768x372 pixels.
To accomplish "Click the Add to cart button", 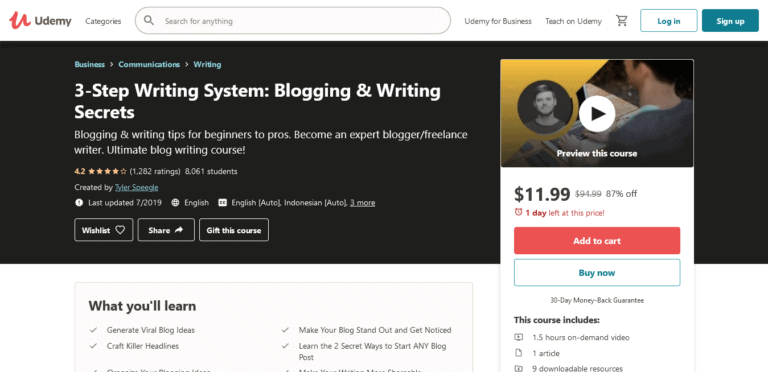I will 597,240.
